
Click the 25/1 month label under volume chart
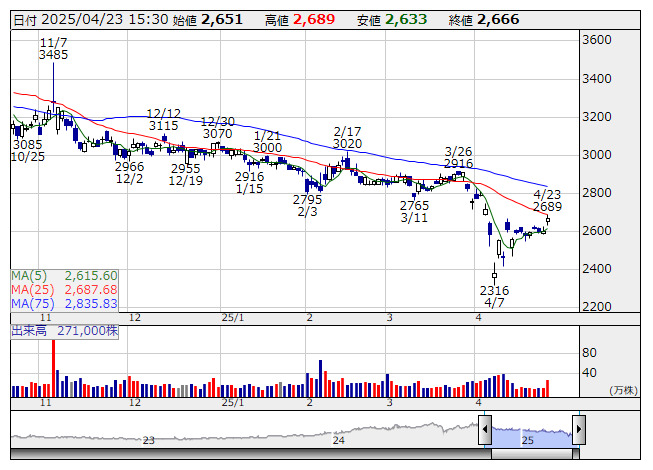[x=233, y=403]
